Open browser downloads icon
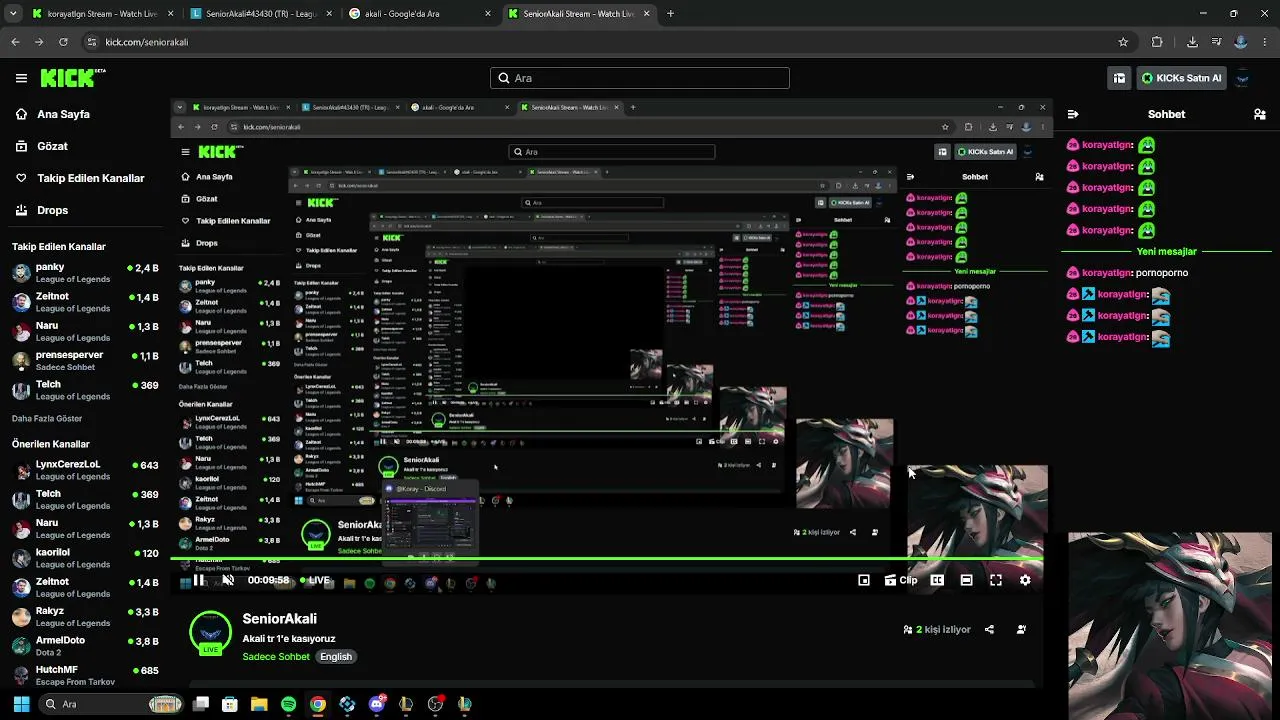The height and width of the screenshot is (720, 1280). [x=1192, y=42]
